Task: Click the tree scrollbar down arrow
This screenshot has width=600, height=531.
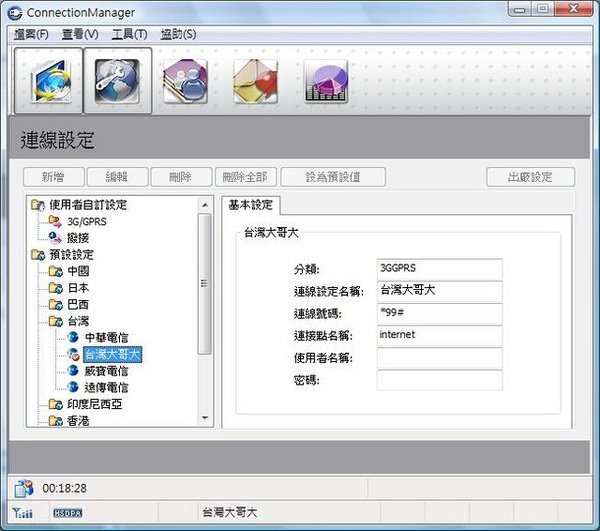Action: click(x=205, y=418)
